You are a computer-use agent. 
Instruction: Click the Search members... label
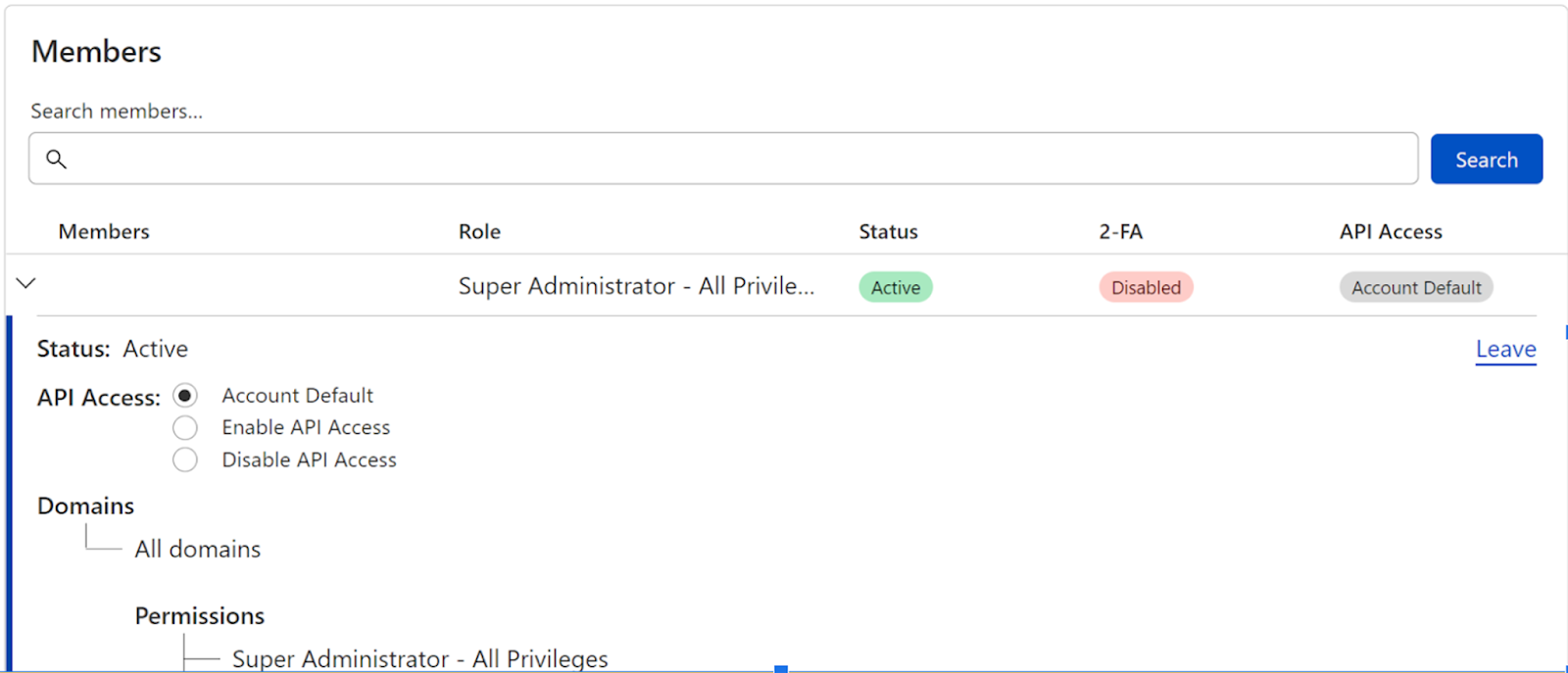click(x=117, y=112)
